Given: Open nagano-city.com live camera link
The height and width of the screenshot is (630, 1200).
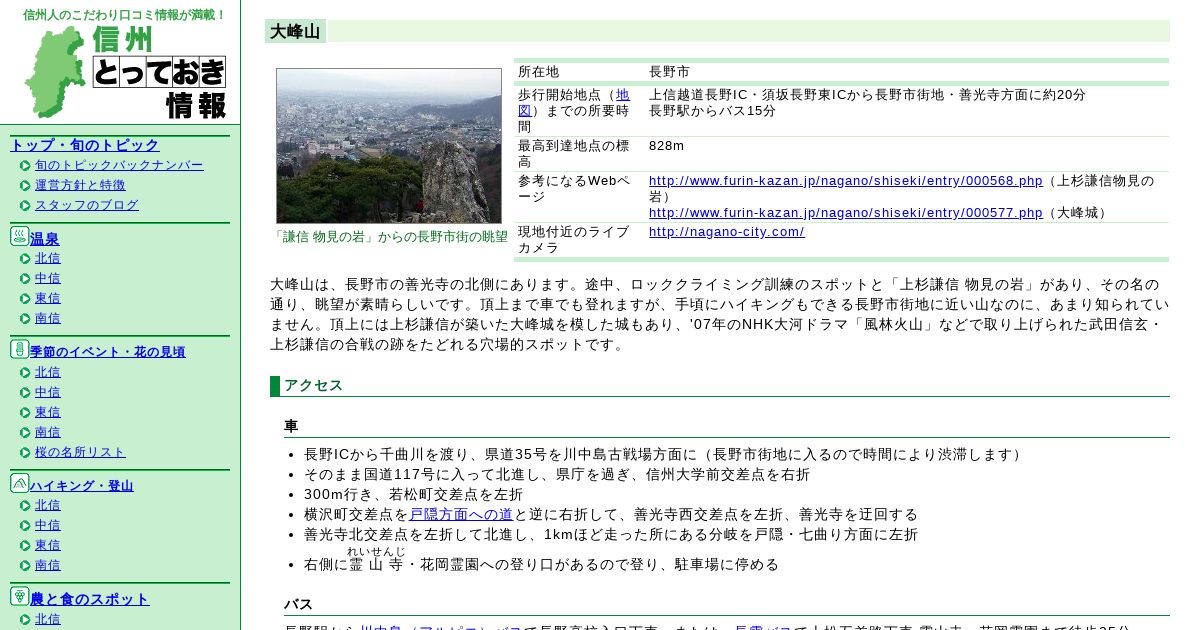Looking at the screenshot, I should [727, 232].
